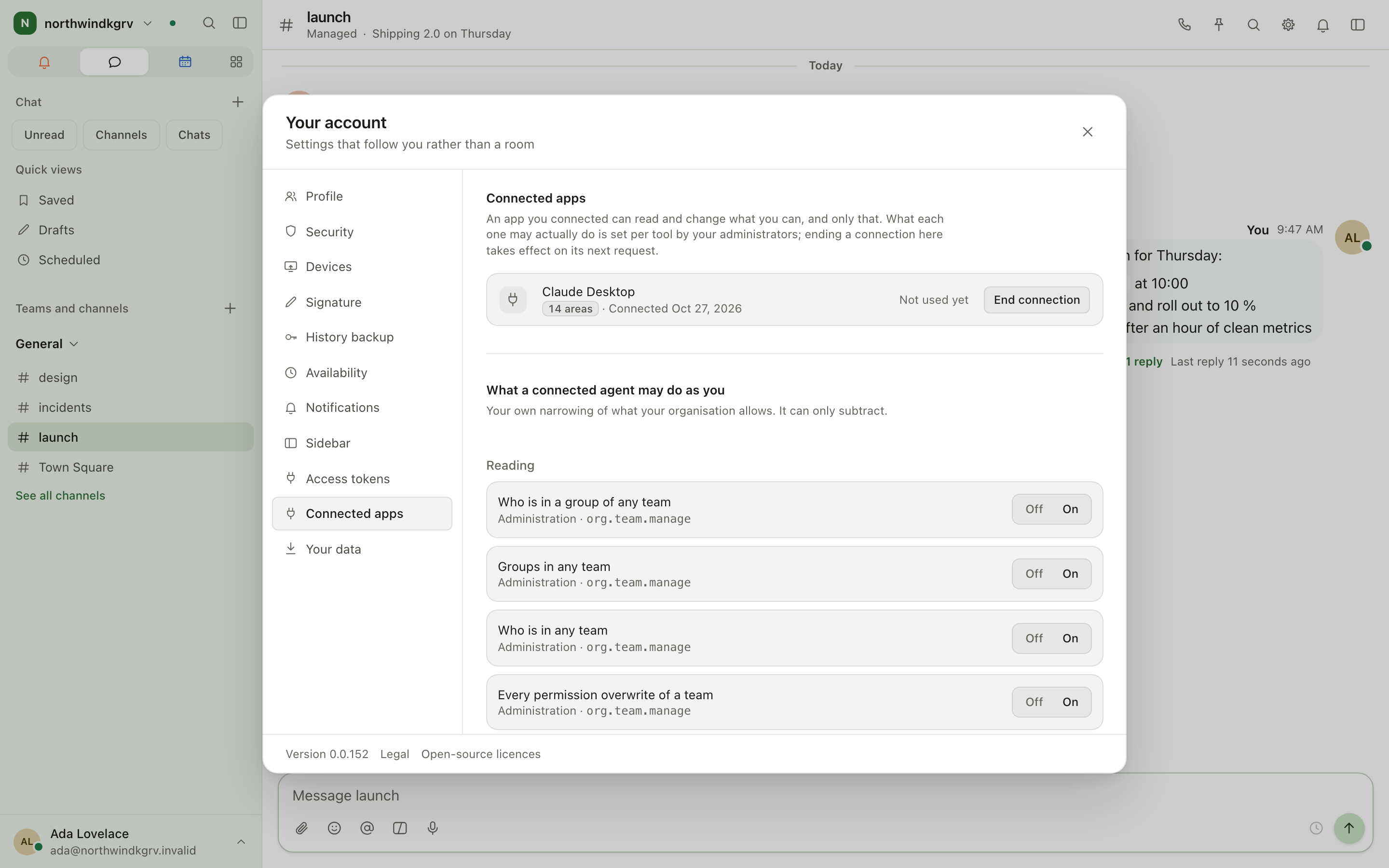Search within the launch channel
The width and height of the screenshot is (1389, 868).
pos(1253,25)
